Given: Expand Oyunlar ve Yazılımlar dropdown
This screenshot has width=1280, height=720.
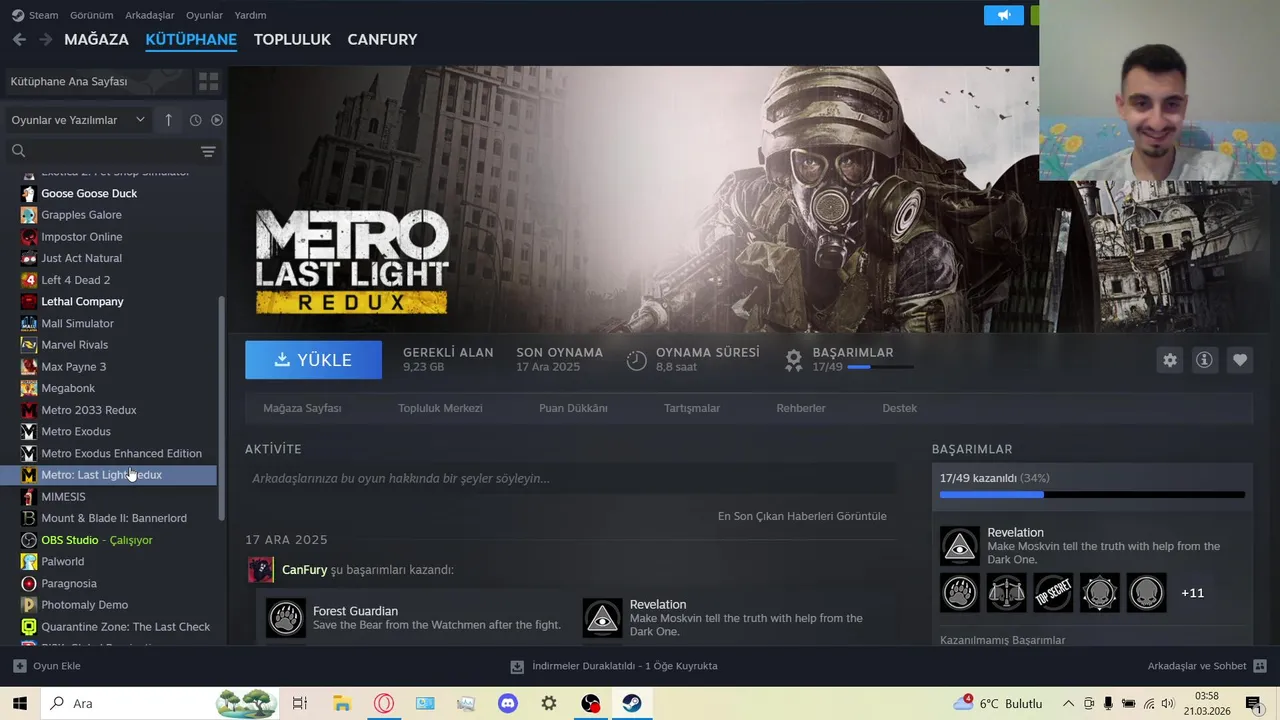Looking at the screenshot, I should (x=78, y=120).
